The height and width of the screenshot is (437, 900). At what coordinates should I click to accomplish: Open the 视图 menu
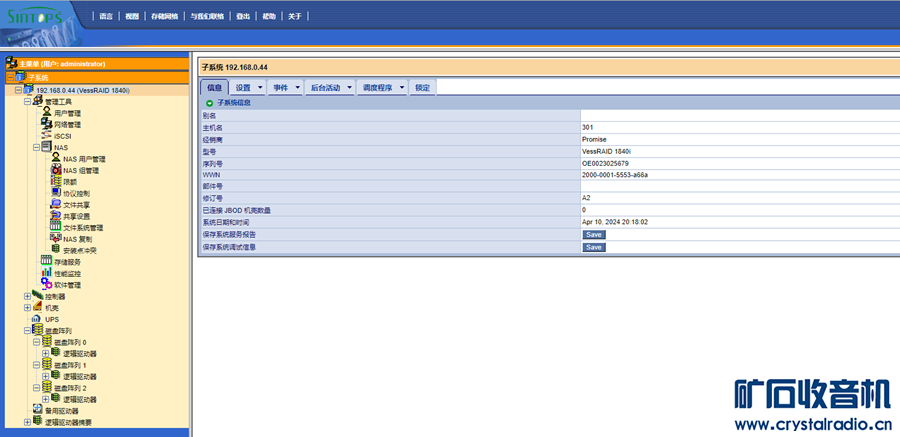click(132, 17)
